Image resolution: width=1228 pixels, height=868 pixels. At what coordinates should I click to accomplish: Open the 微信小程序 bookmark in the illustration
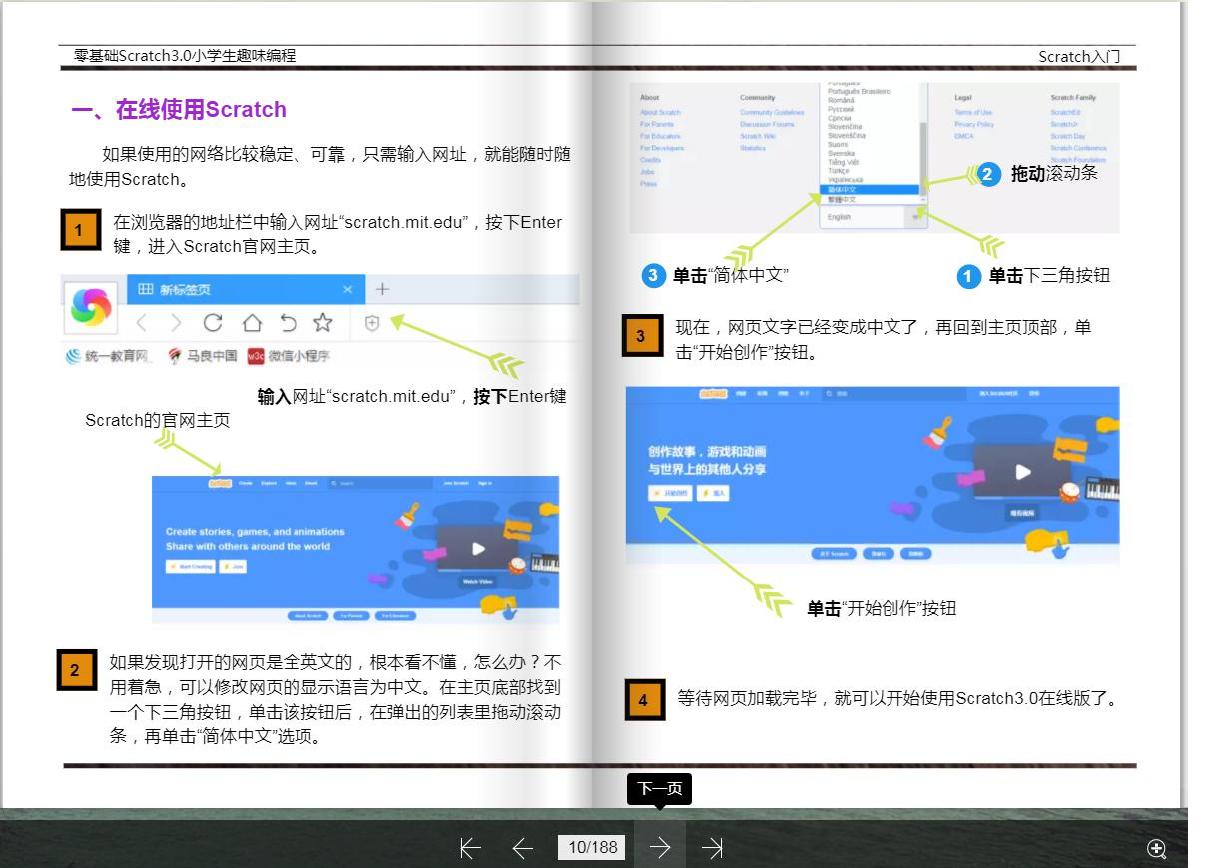(x=289, y=356)
